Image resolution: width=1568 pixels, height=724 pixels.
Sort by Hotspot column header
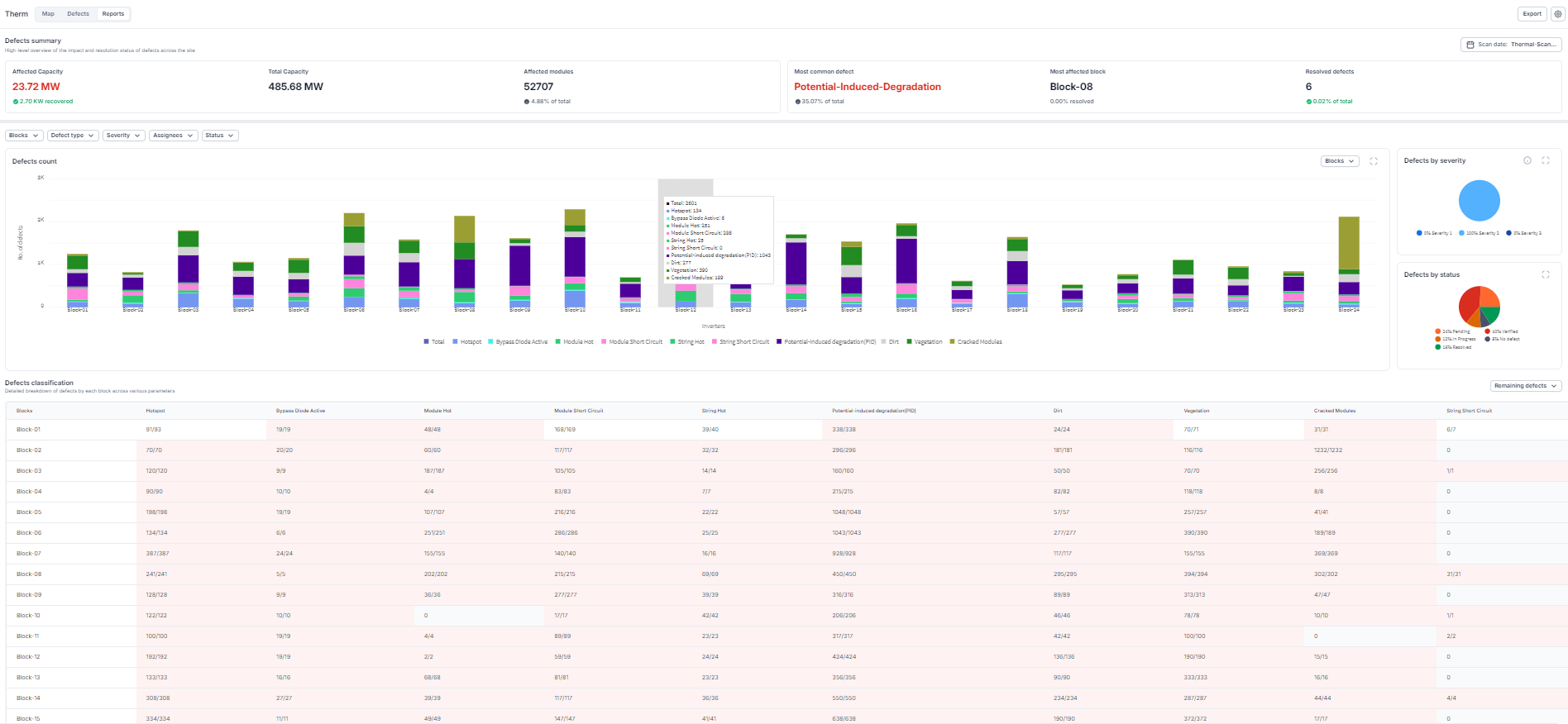155,411
